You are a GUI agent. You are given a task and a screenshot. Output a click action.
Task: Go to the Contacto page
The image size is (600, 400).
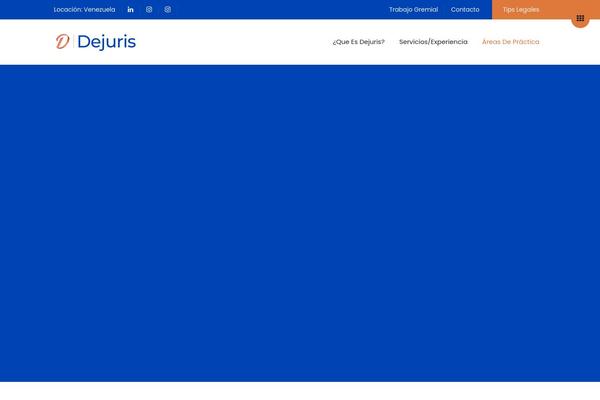click(465, 10)
